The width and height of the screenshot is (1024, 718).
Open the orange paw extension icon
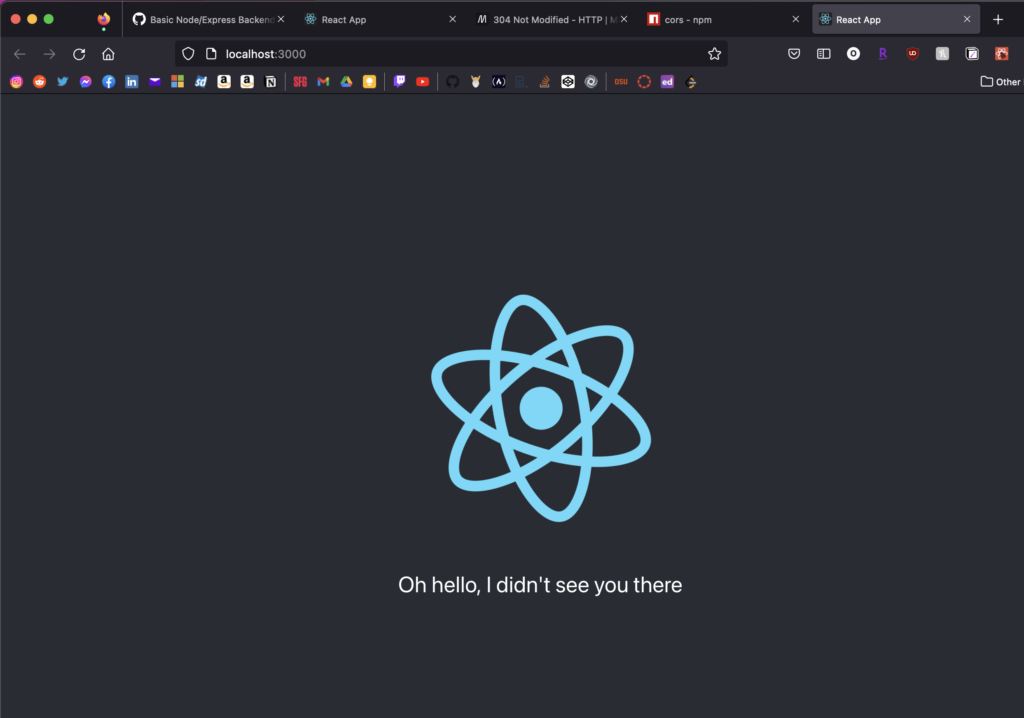click(1002, 54)
